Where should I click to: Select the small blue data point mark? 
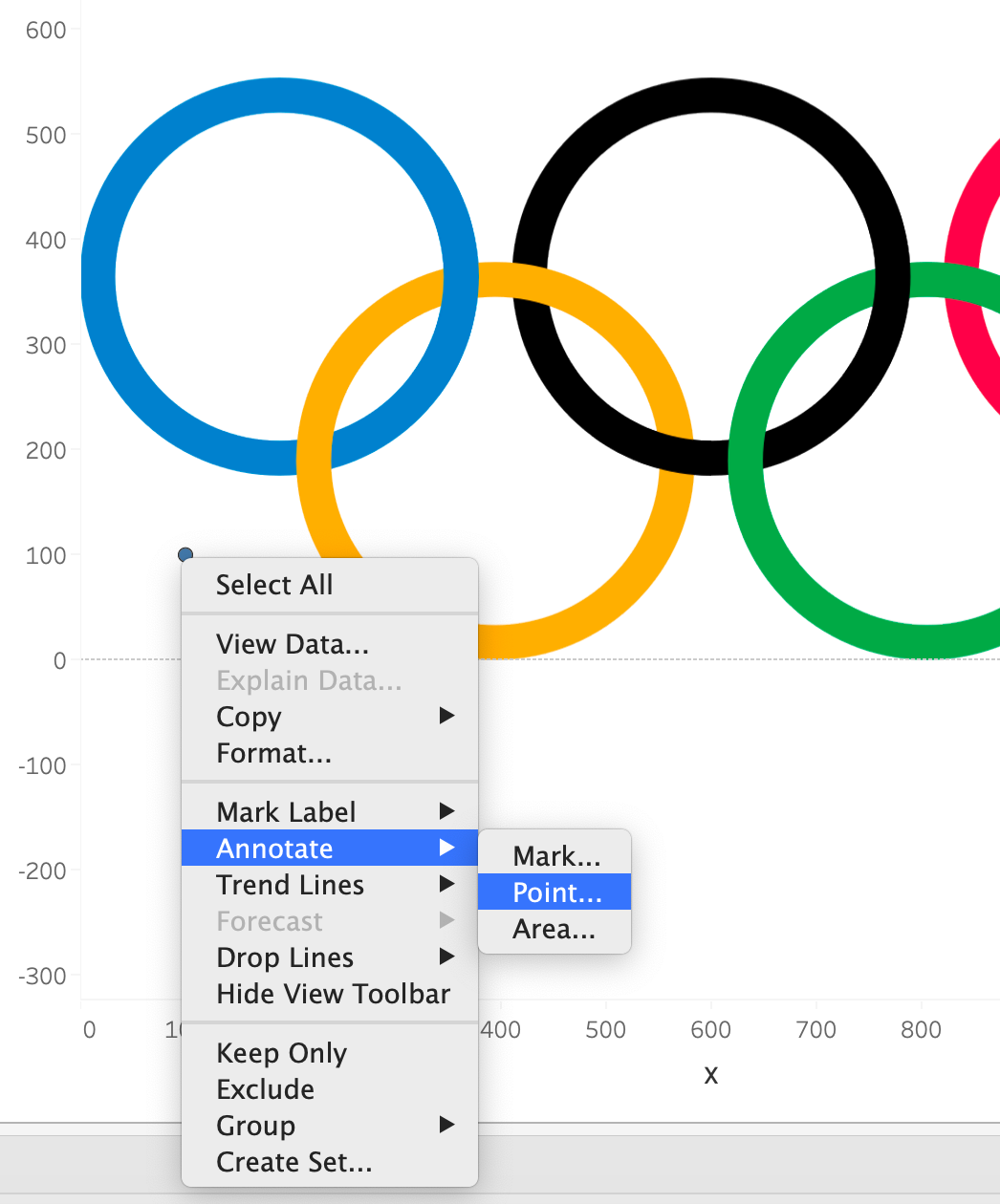(185, 554)
